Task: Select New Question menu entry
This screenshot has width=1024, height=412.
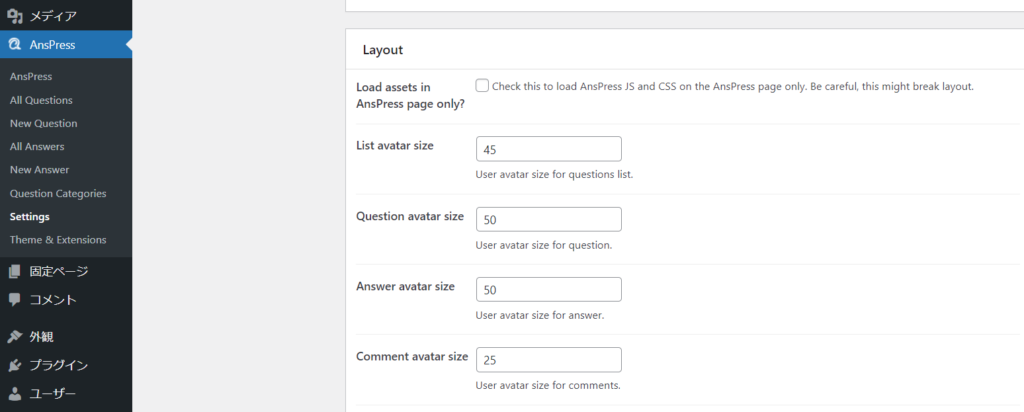Action: pyautogui.click(x=43, y=123)
